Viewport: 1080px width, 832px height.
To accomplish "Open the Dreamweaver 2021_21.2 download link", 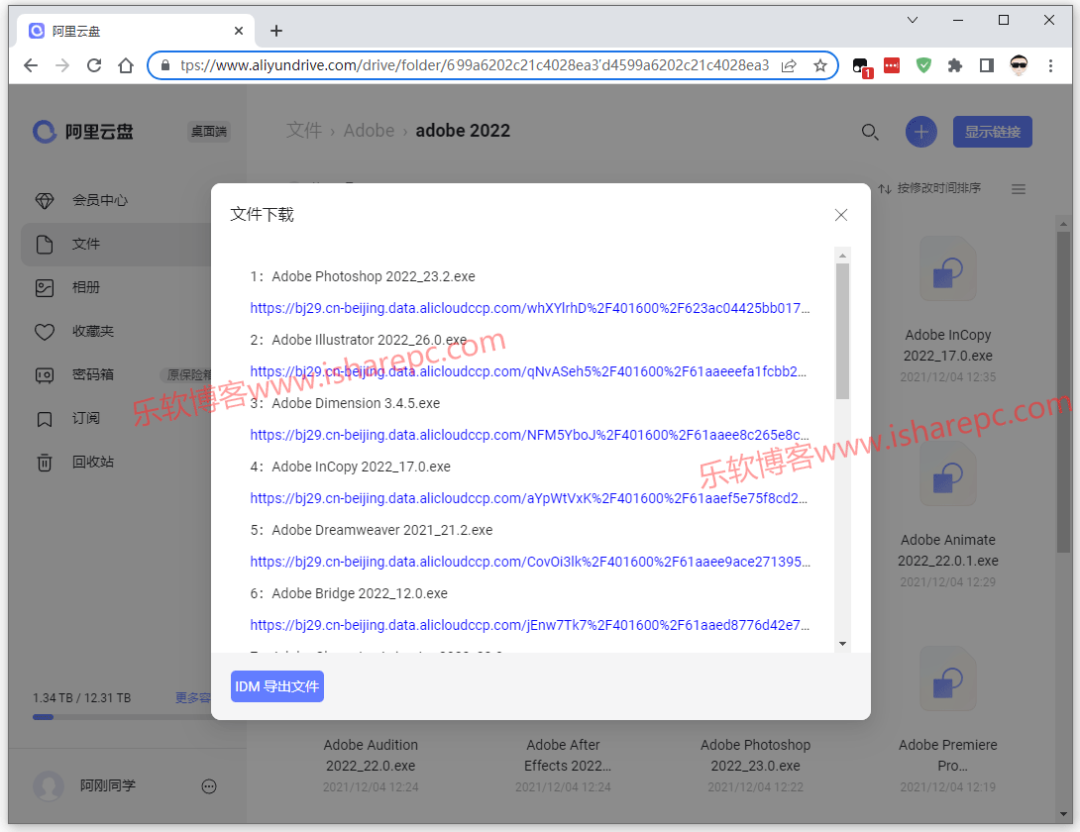I will [x=530, y=561].
